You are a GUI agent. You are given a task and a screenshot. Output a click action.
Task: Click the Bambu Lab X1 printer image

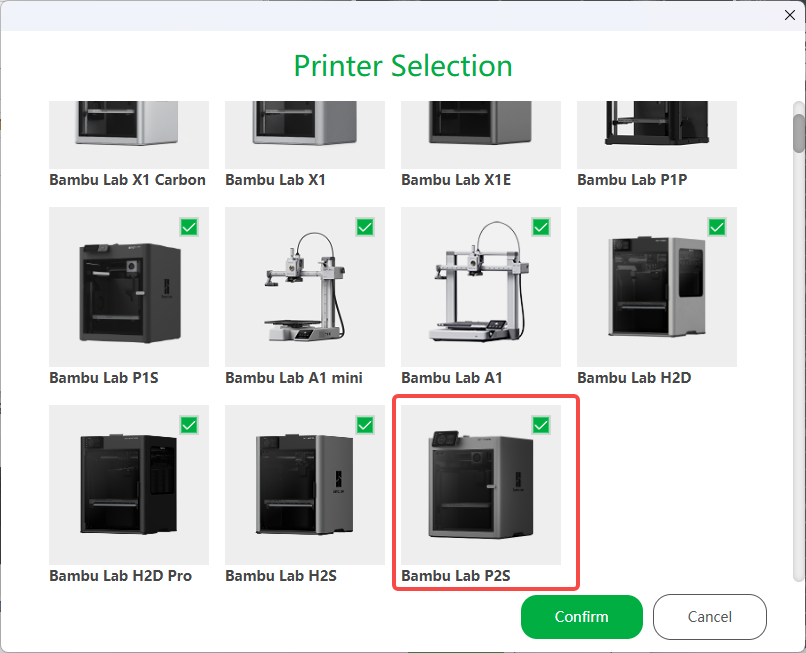pyautogui.click(x=305, y=135)
